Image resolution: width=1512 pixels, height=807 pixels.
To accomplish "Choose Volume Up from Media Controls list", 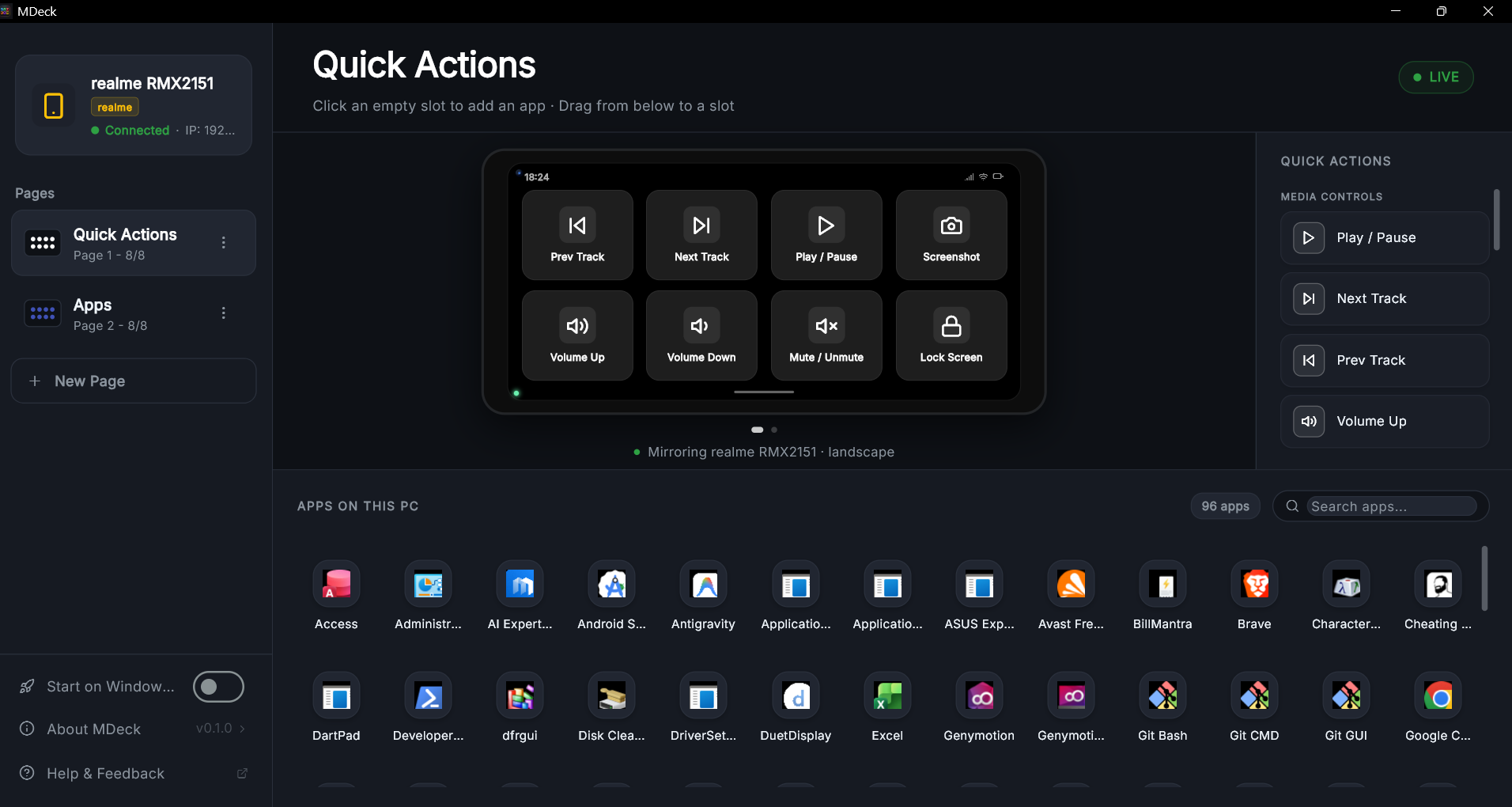I will pos(1385,421).
